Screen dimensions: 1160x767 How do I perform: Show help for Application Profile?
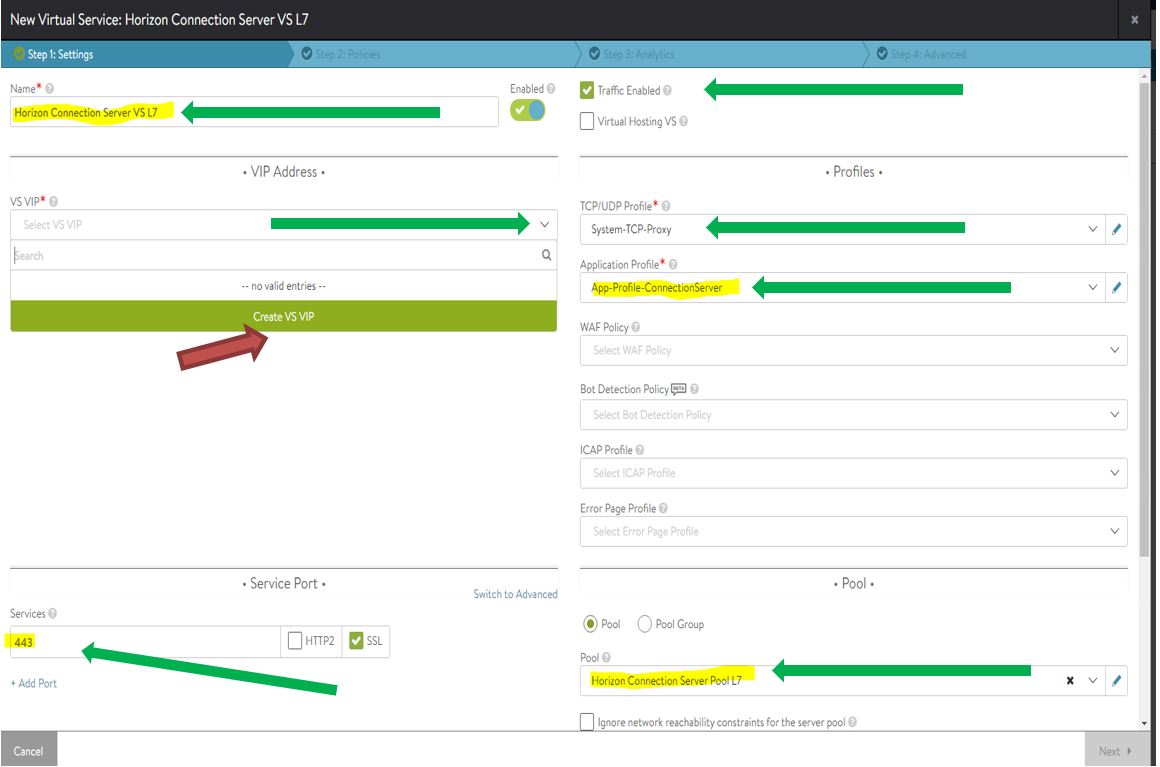[x=673, y=264]
